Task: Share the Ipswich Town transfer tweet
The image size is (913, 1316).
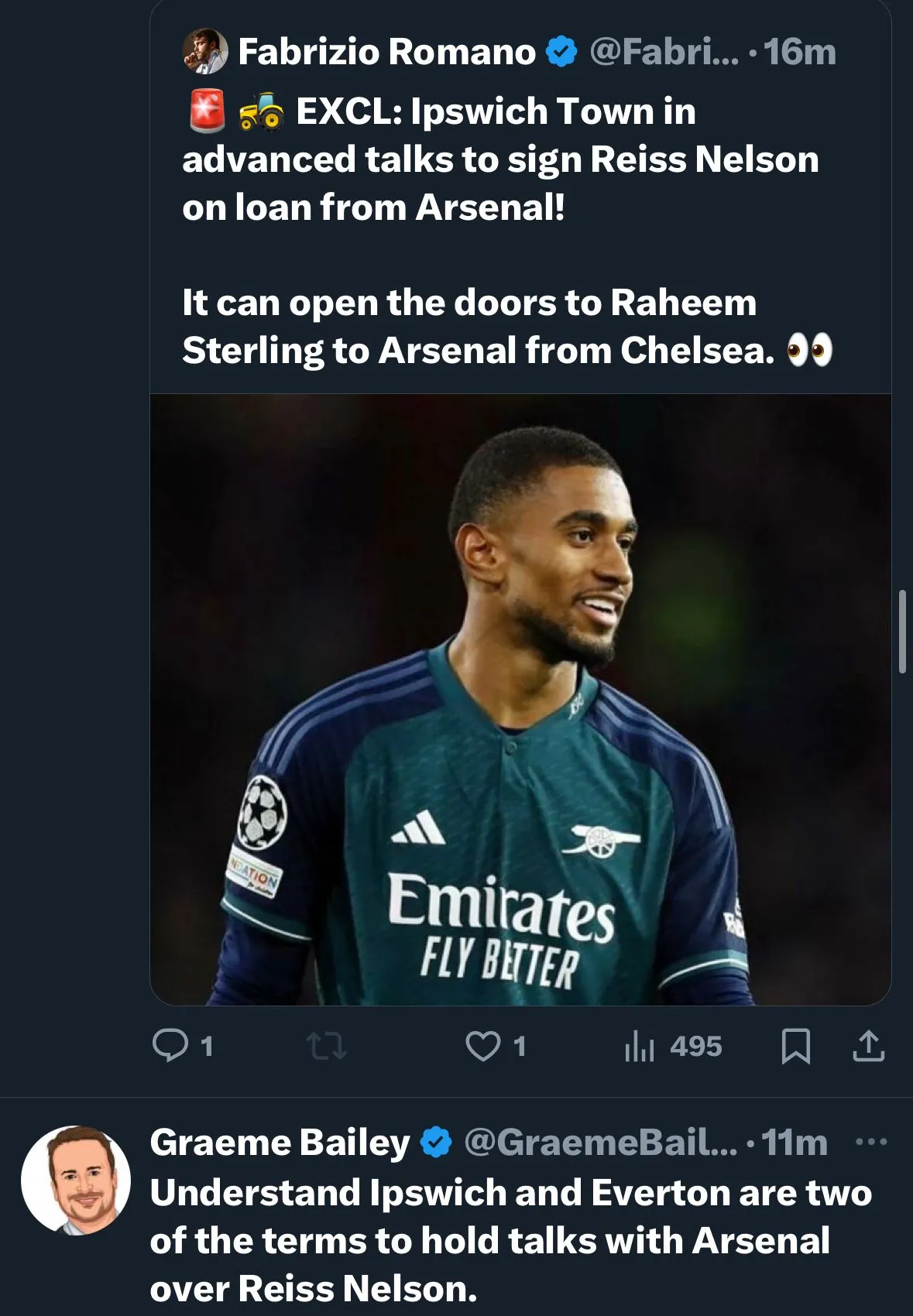Action: pyautogui.click(x=868, y=1046)
